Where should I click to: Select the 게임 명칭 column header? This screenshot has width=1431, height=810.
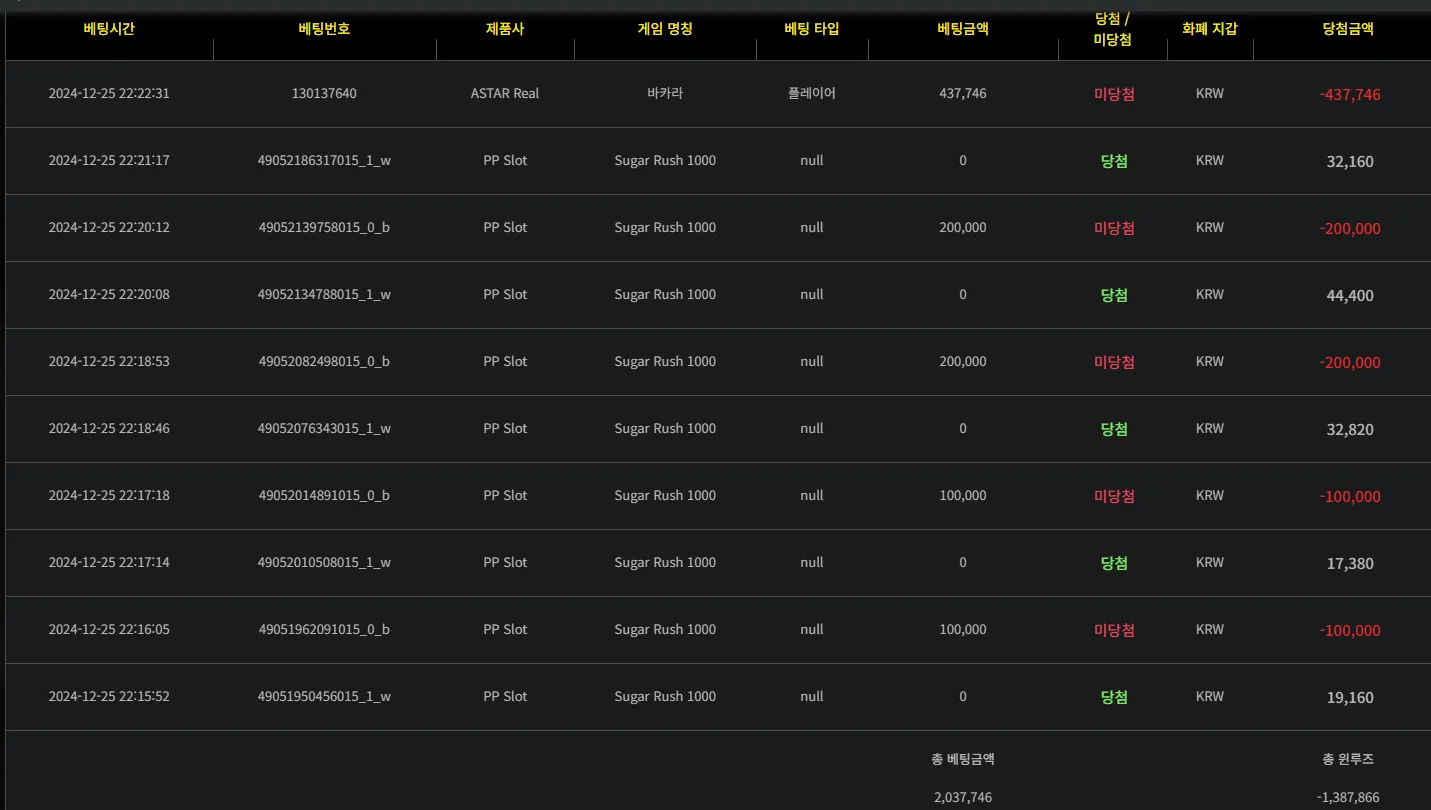[x=665, y=29]
